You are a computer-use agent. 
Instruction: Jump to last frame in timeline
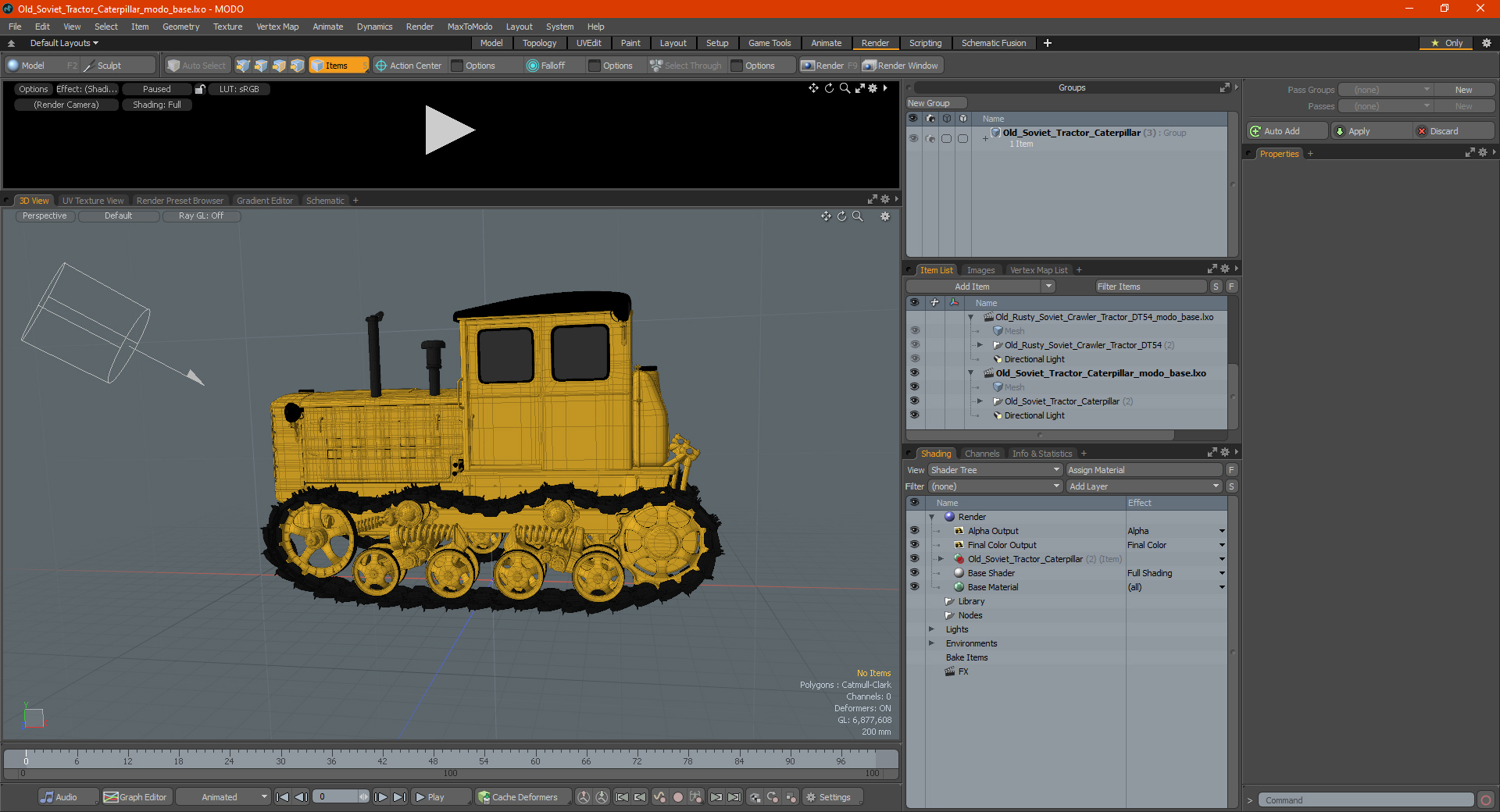[x=399, y=797]
